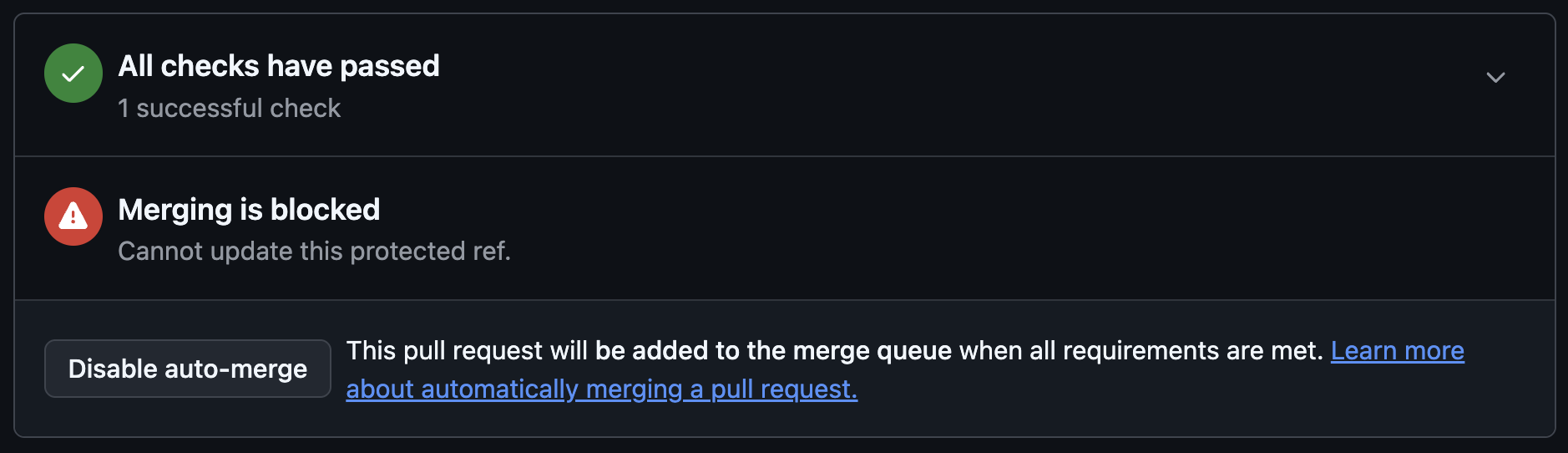Click the red warning triangle icon
The height and width of the screenshot is (453, 1568).
pos(73,216)
